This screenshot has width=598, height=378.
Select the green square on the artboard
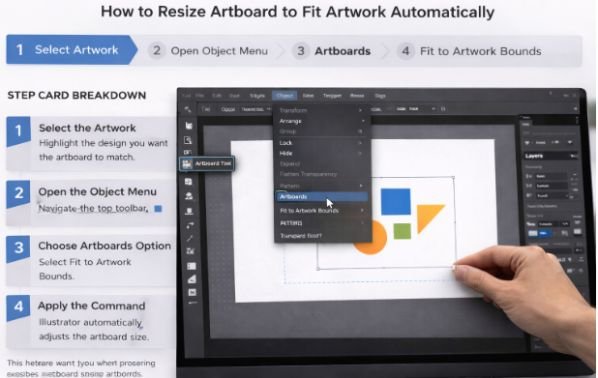point(402,232)
